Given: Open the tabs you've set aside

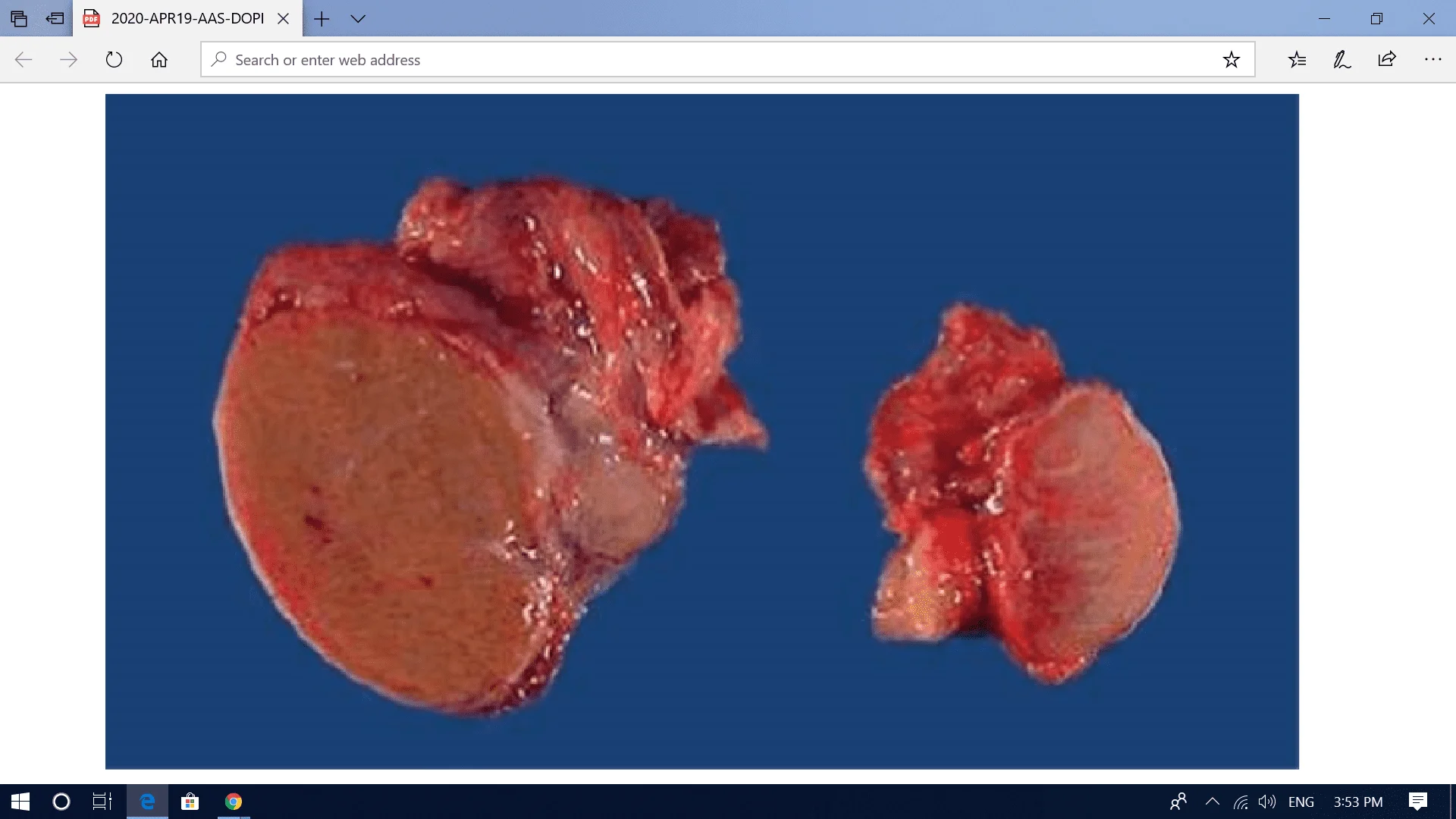Looking at the screenshot, I should [19, 18].
